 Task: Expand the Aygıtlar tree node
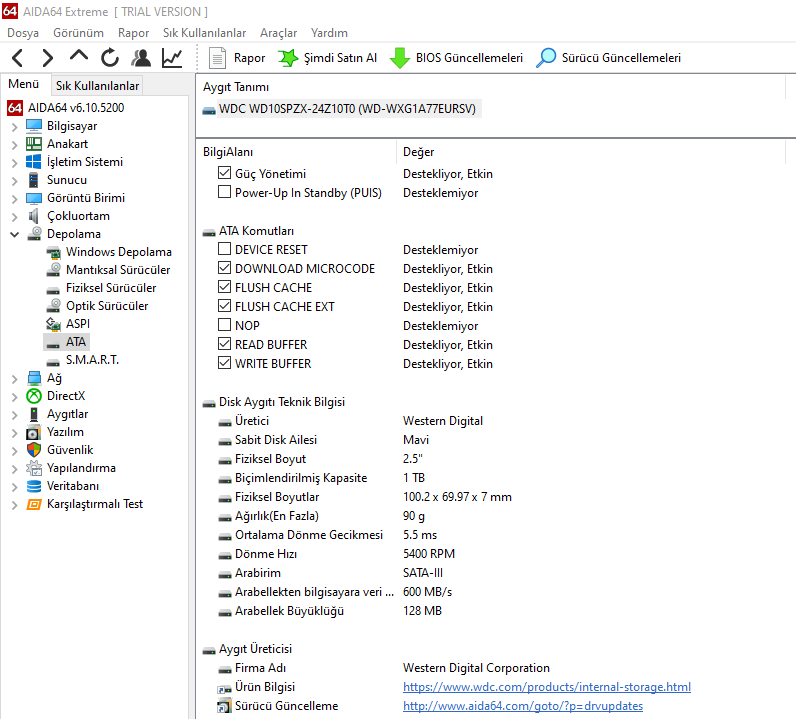click(x=15, y=415)
